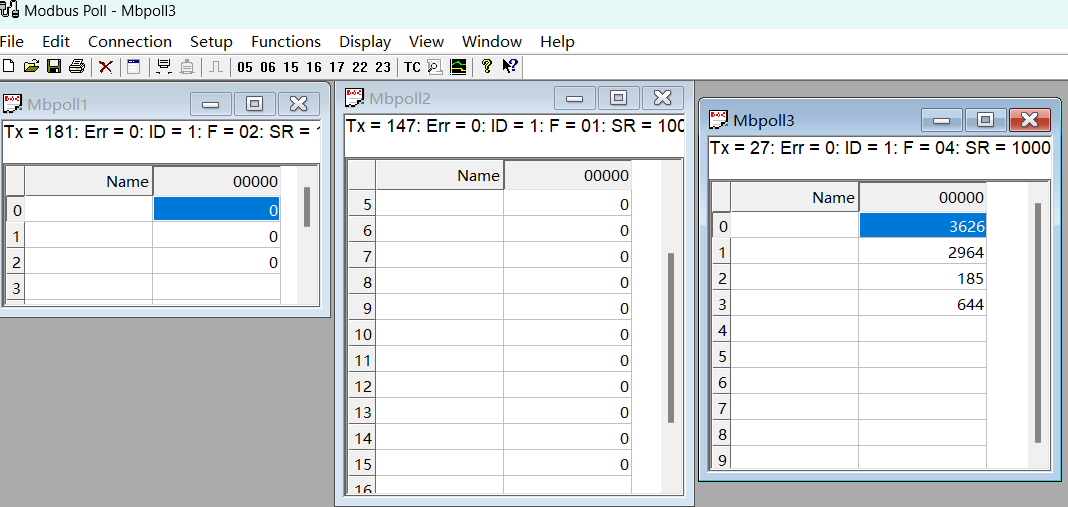Print using the printer icon
1068x507 pixels.
click(77, 67)
